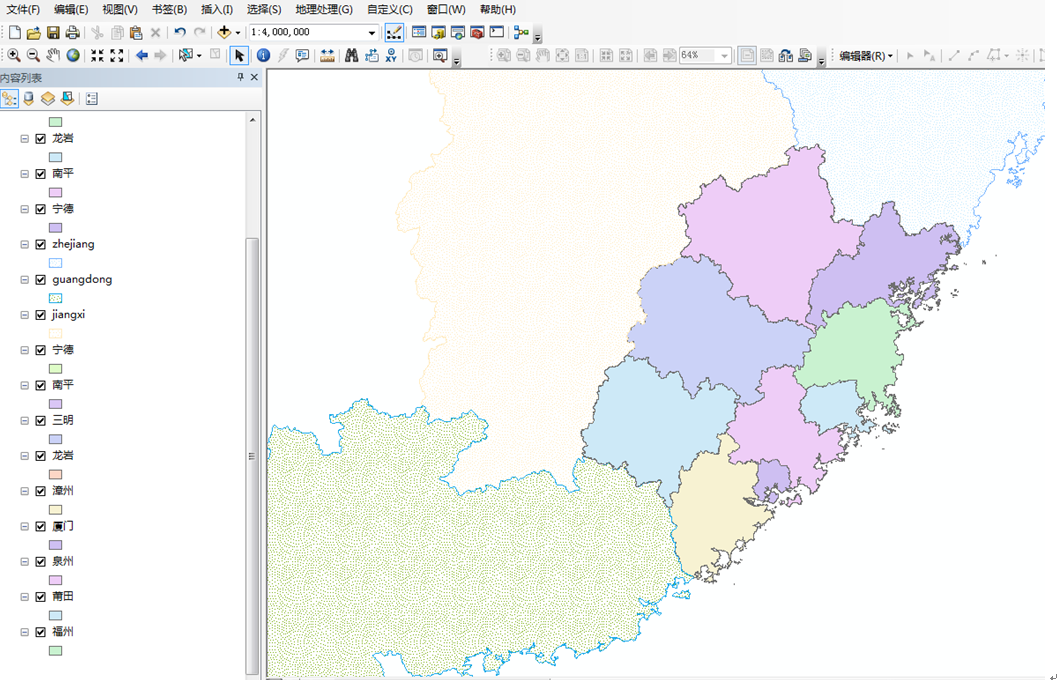Open the red ArcToolbox icon

click(477, 32)
